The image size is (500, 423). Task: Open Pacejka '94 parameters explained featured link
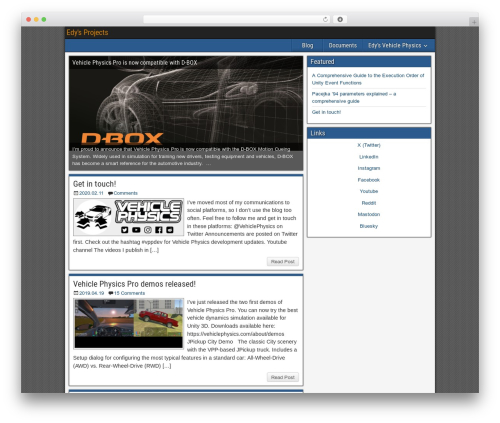(354, 97)
